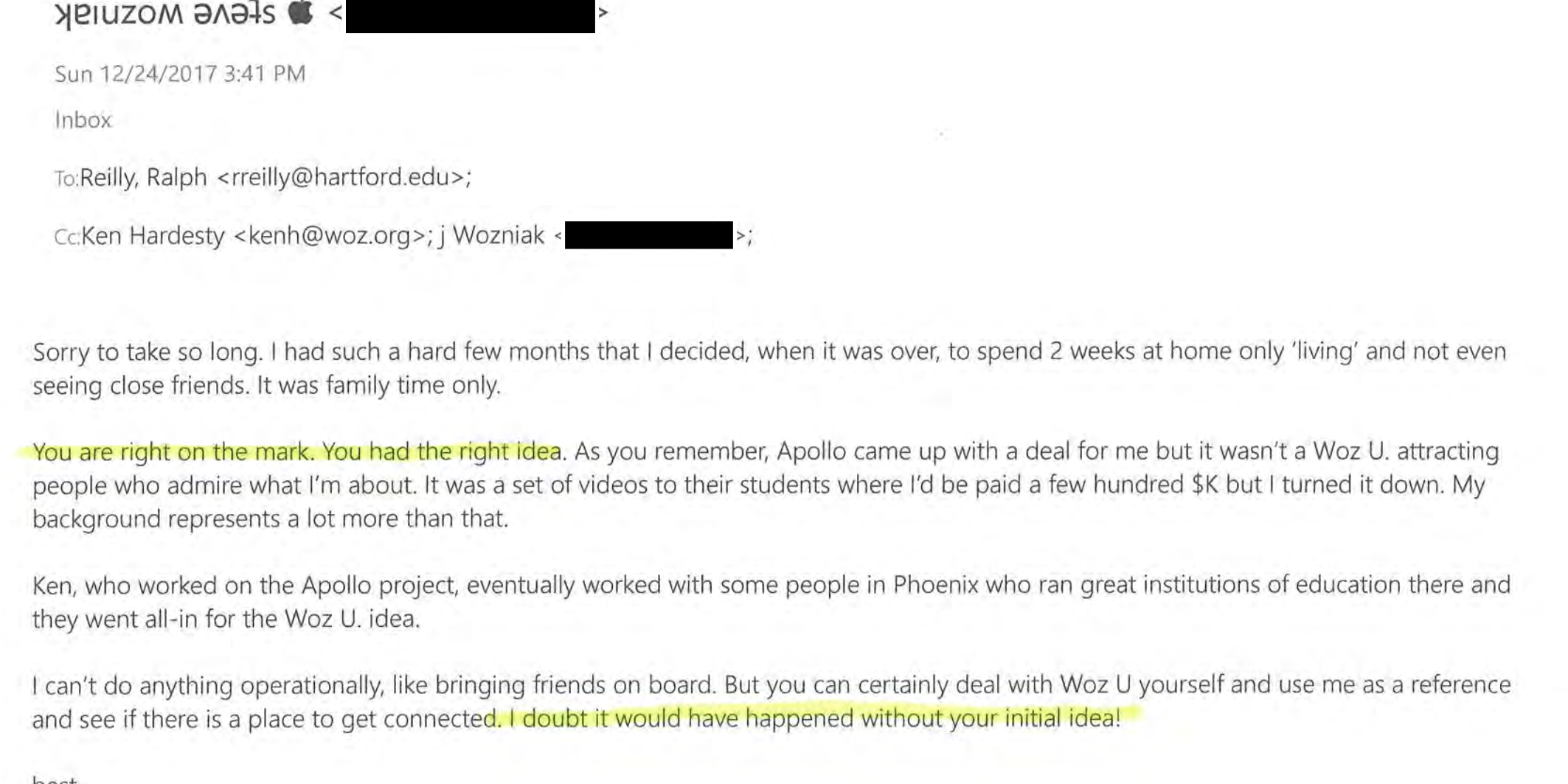This screenshot has height=784, width=1568.
Task: Click the To: field label
Action: tap(66, 178)
